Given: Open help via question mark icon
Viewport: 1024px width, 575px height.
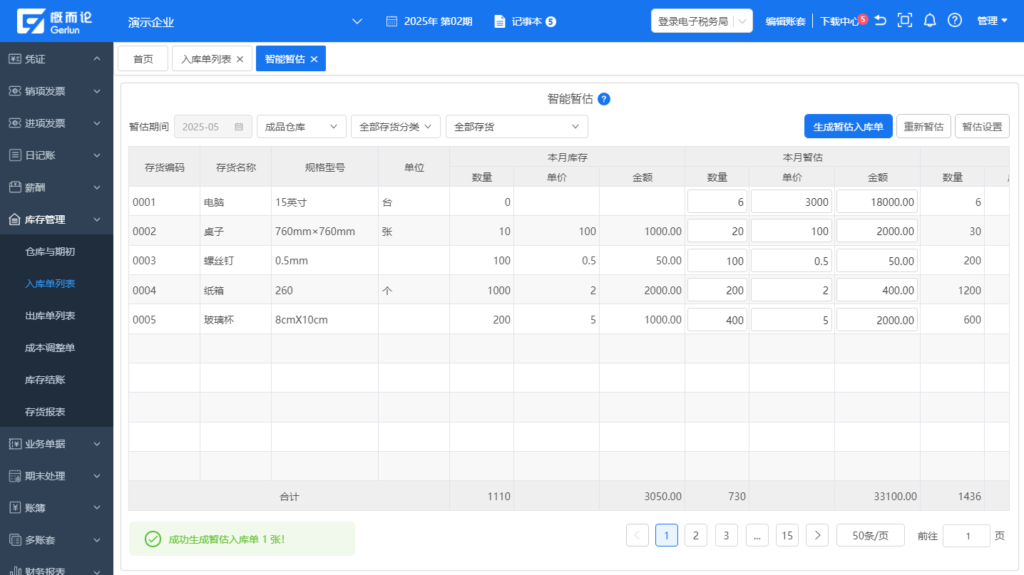Looking at the screenshot, I should (954, 20).
